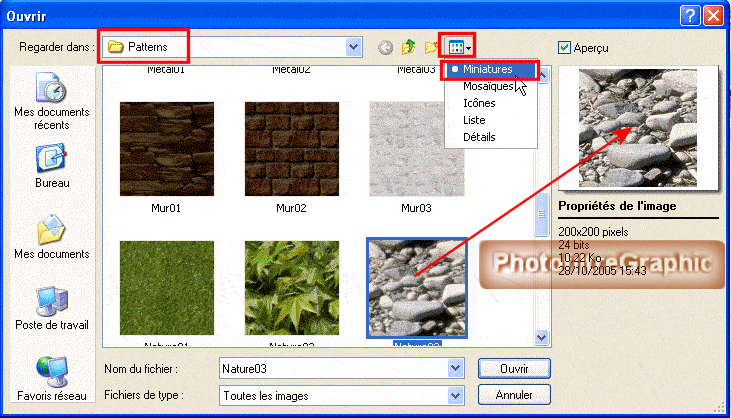Expand the Regarder dans folder dropdown
This screenshot has height=418, width=731.
click(353, 47)
